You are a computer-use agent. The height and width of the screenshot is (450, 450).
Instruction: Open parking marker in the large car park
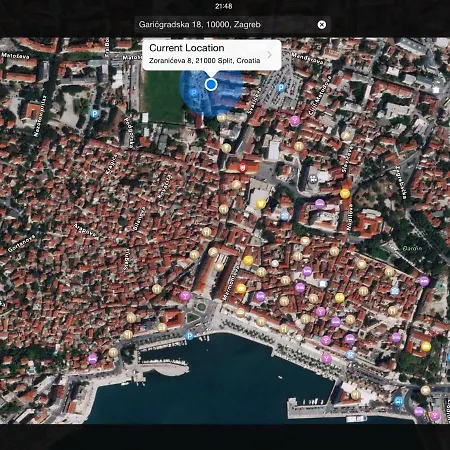click(x=281, y=88)
